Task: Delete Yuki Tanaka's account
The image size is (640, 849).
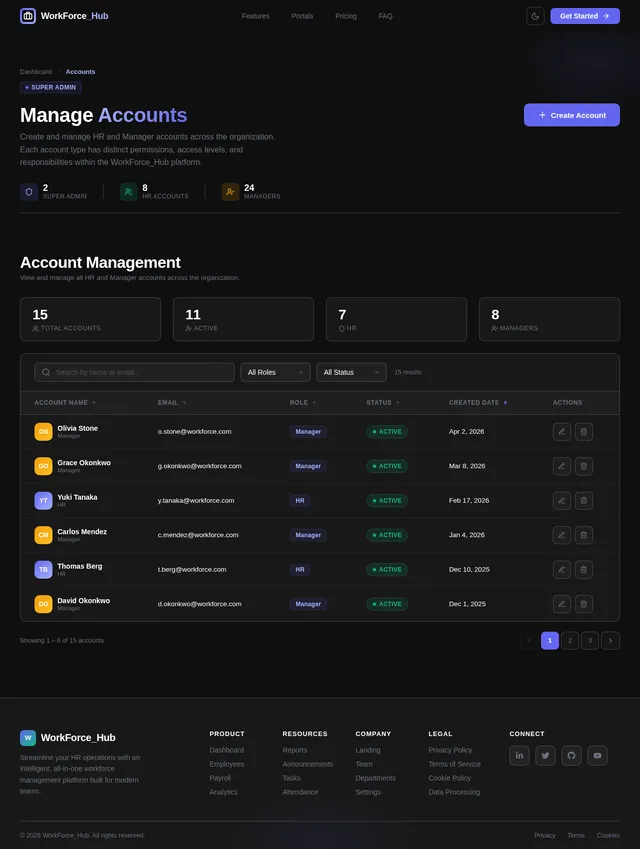Action: [x=584, y=501]
